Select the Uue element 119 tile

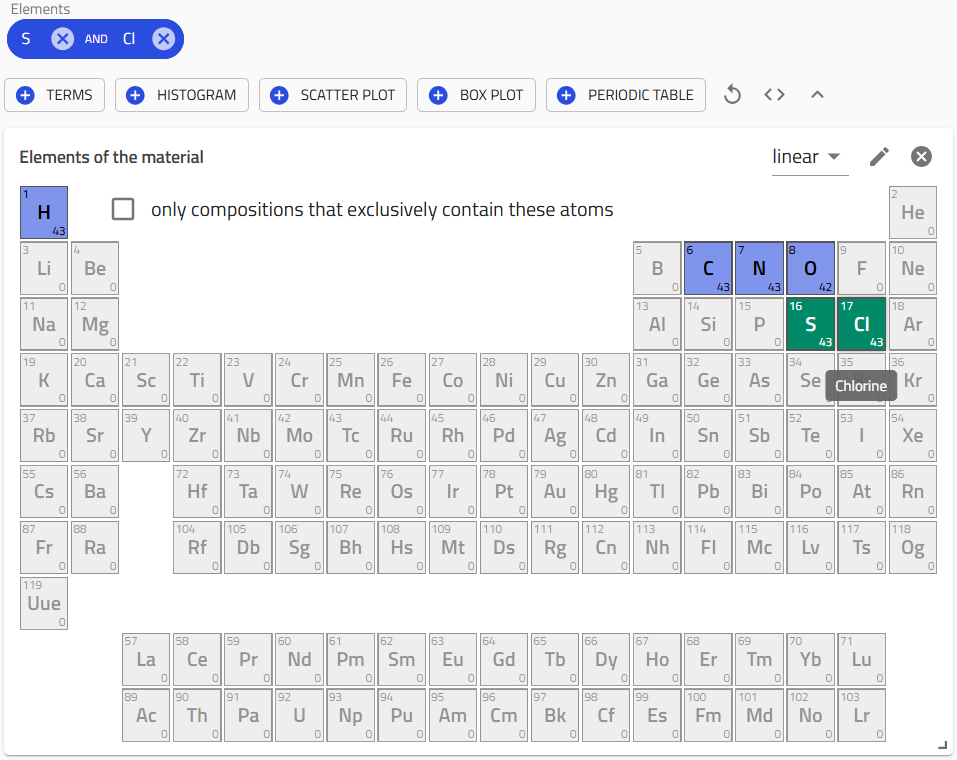coord(44,604)
